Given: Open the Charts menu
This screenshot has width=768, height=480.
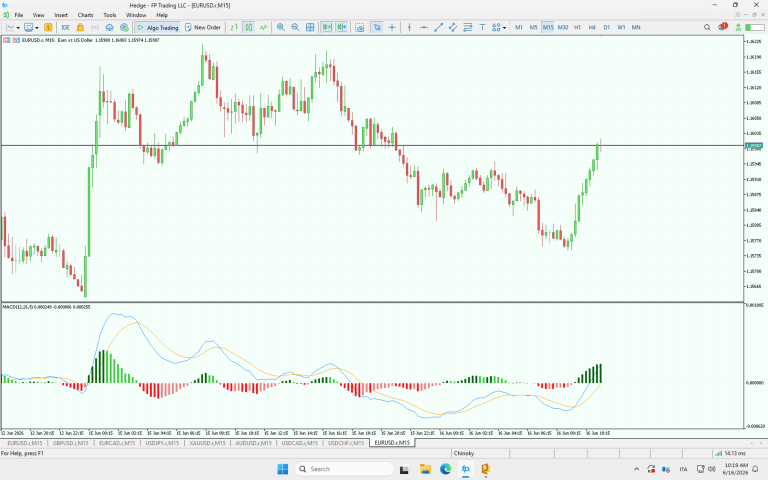Looking at the screenshot, I should point(85,15).
